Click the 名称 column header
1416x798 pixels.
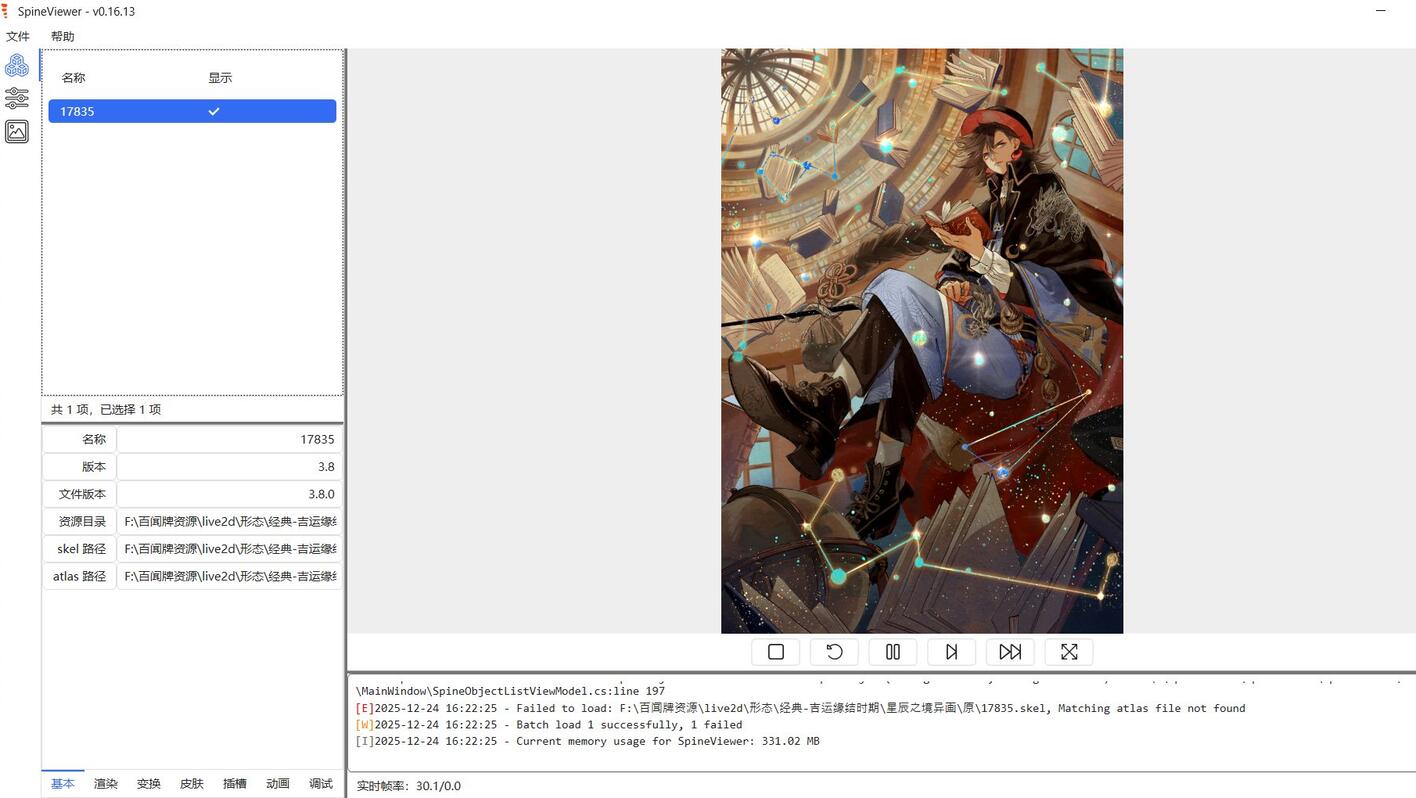click(74, 78)
